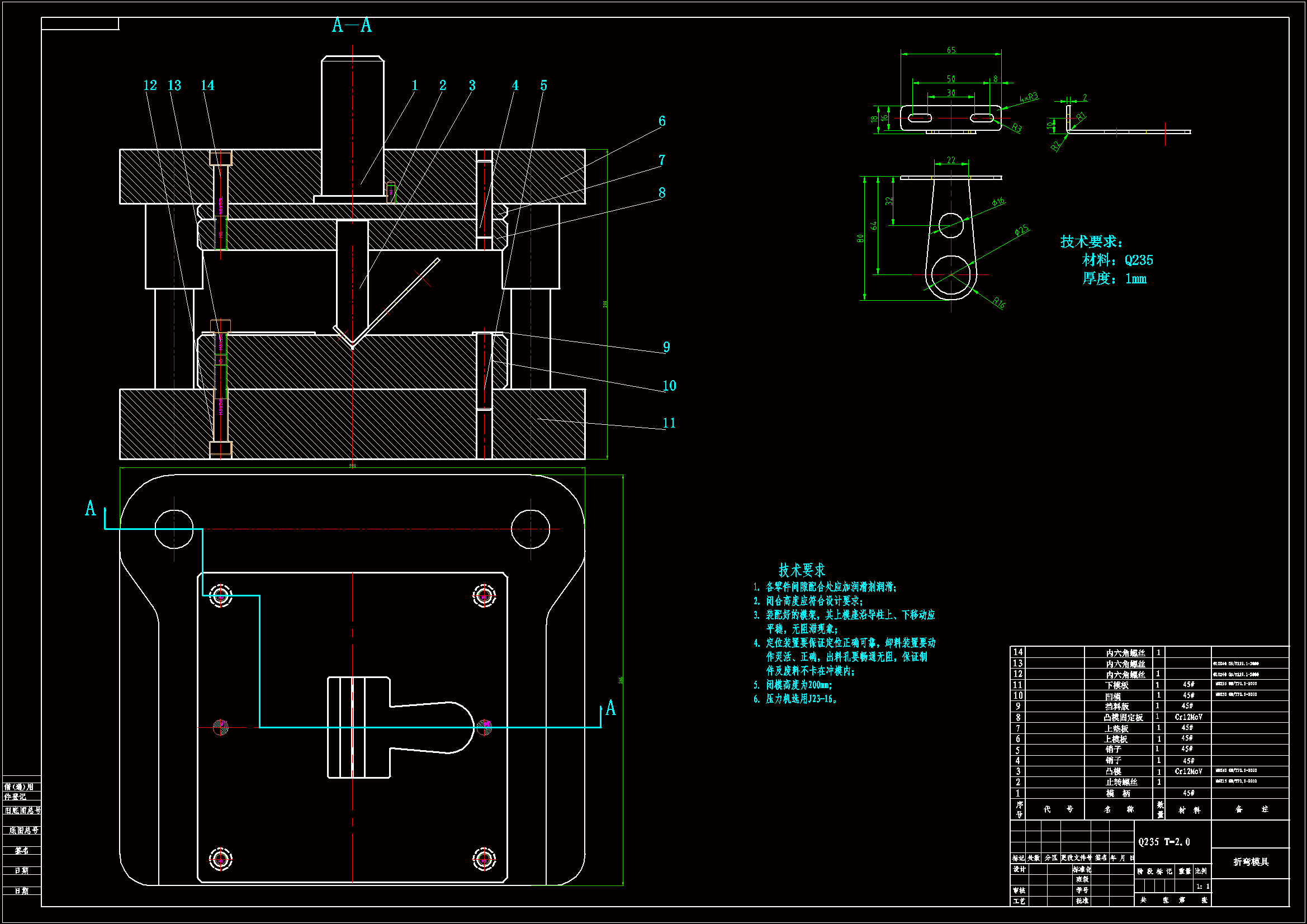Select 凸模固定板 row in parts list
This screenshot has height=924, width=1307.
click(x=1123, y=718)
